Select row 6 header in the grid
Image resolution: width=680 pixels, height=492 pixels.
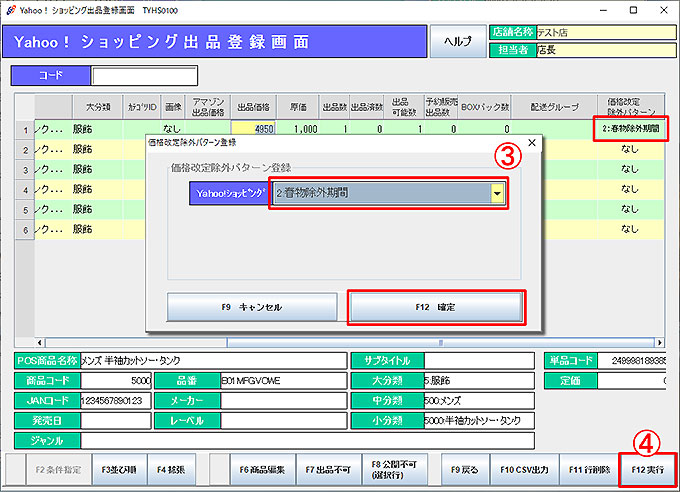(25, 229)
